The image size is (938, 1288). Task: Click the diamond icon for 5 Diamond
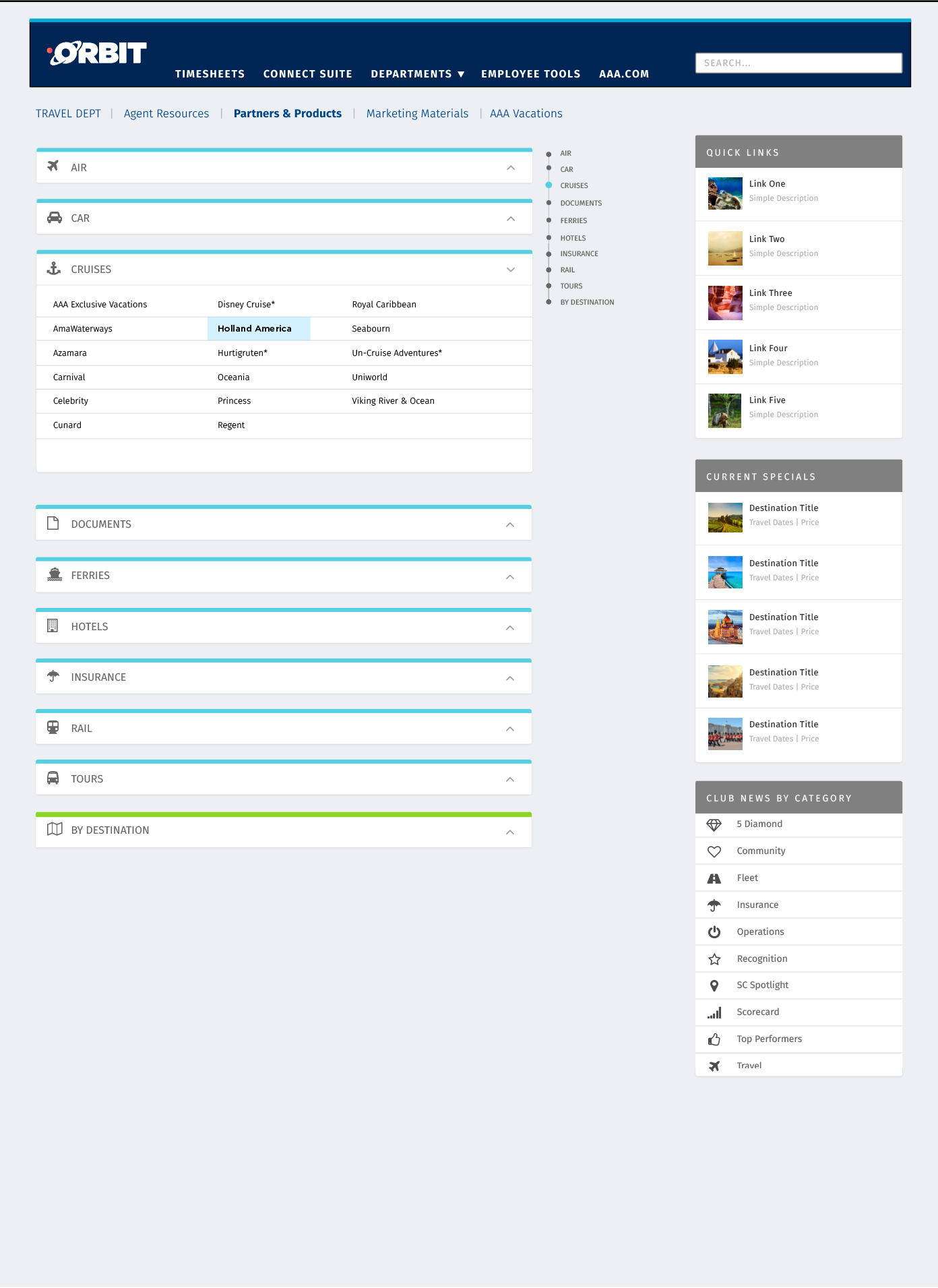point(714,824)
